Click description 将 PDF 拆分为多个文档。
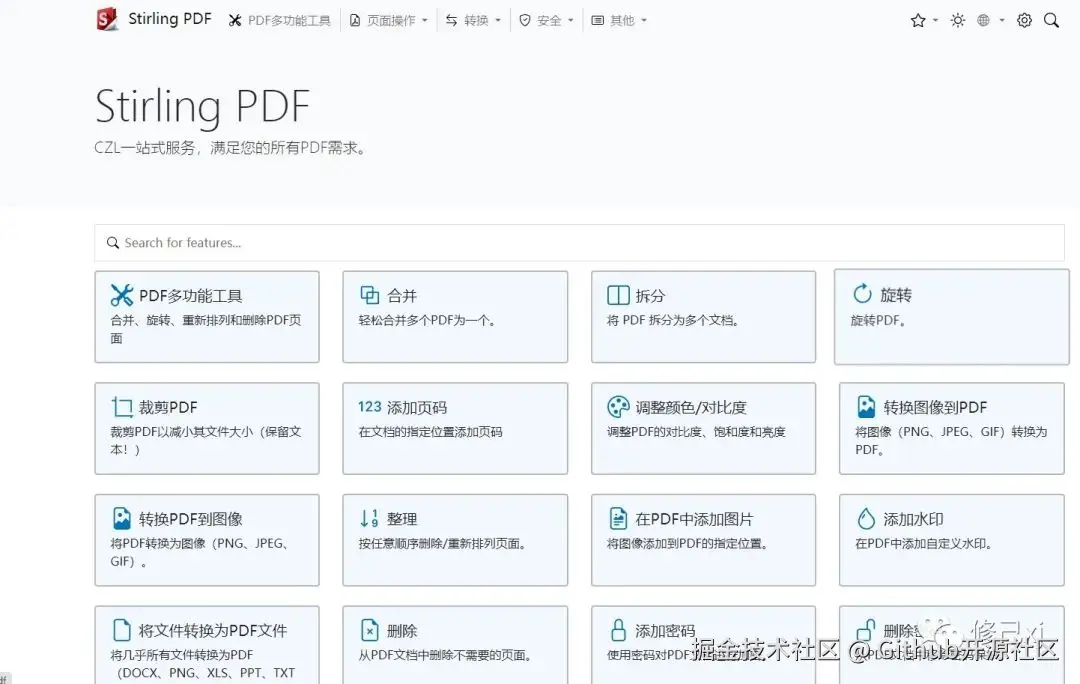This screenshot has height=684, width=1080. (673, 320)
